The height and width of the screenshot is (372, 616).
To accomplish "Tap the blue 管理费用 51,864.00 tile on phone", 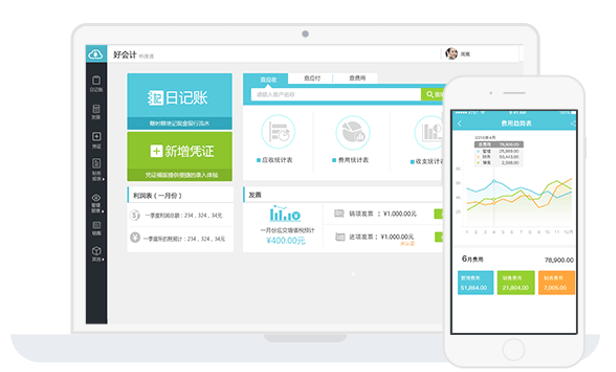I will [475, 282].
